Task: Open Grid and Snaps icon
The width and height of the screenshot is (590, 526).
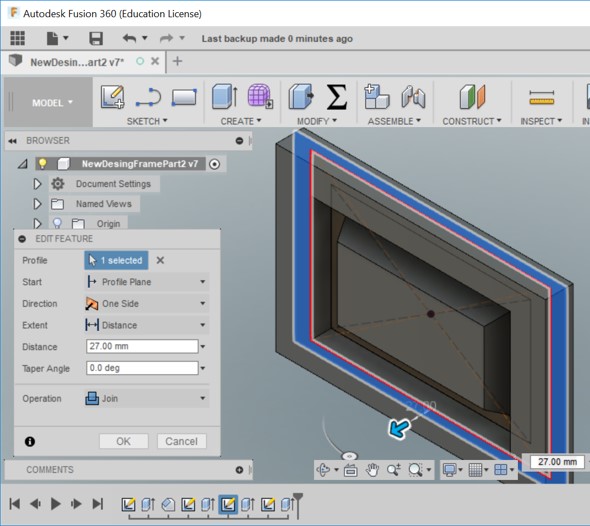Action: (x=475, y=470)
